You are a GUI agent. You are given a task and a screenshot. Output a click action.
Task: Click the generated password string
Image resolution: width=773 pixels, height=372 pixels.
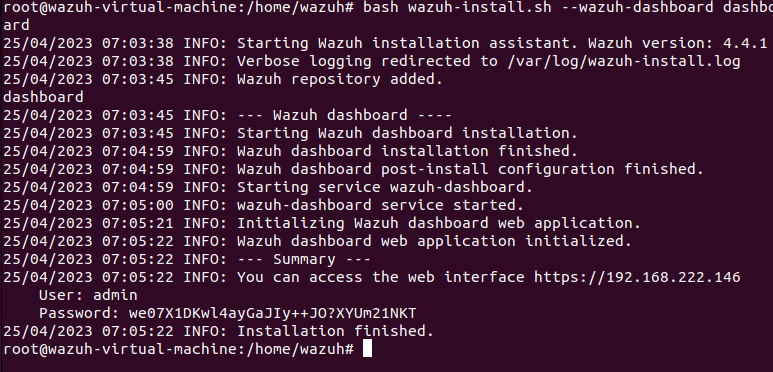273,313
